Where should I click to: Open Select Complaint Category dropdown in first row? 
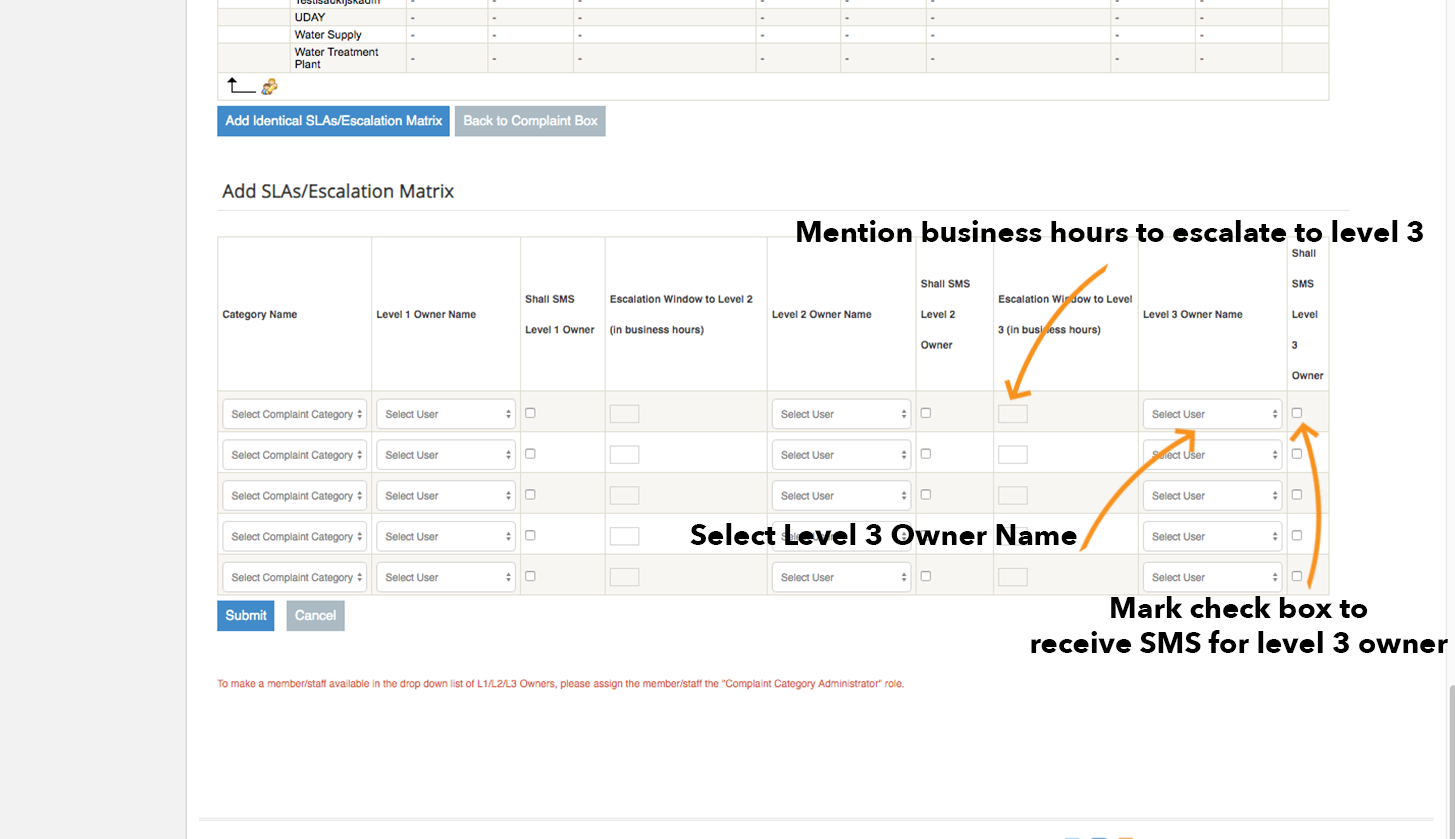tap(294, 413)
